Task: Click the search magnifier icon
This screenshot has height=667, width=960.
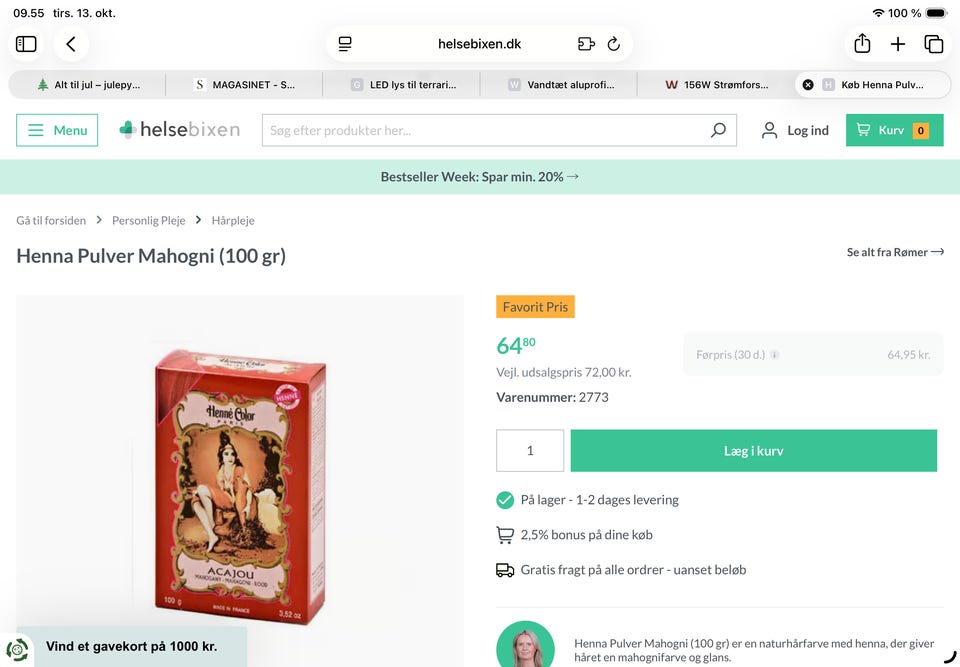Action: (x=718, y=130)
